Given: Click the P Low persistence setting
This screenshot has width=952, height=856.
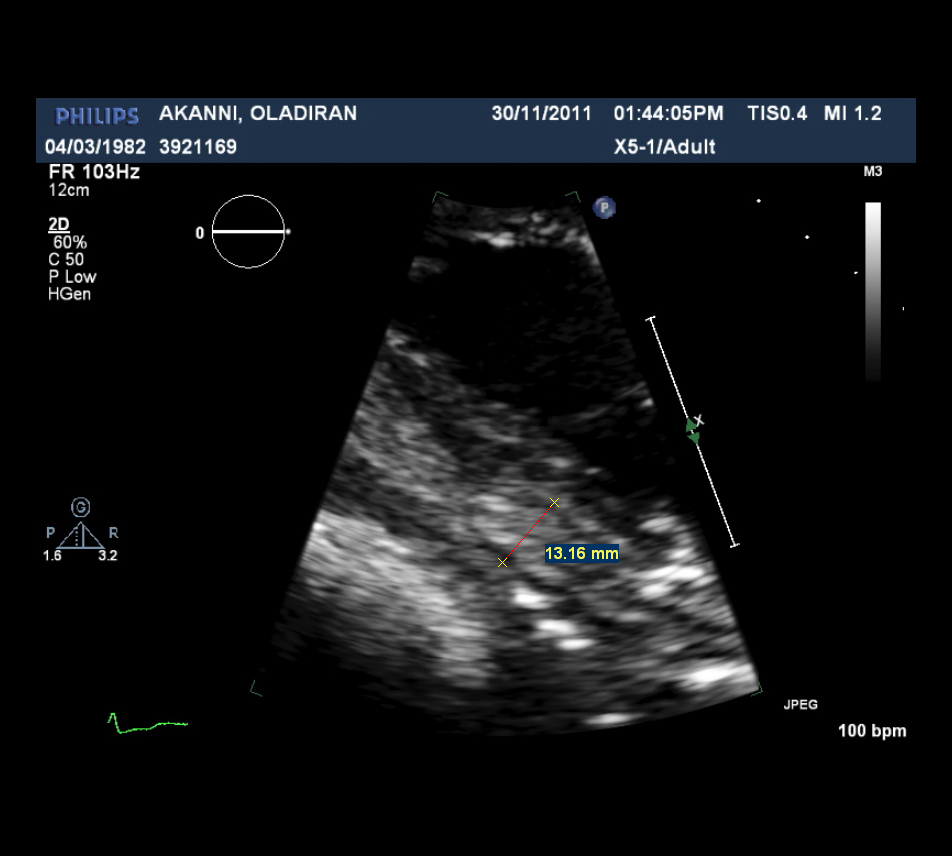Looking at the screenshot, I should tap(72, 277).
